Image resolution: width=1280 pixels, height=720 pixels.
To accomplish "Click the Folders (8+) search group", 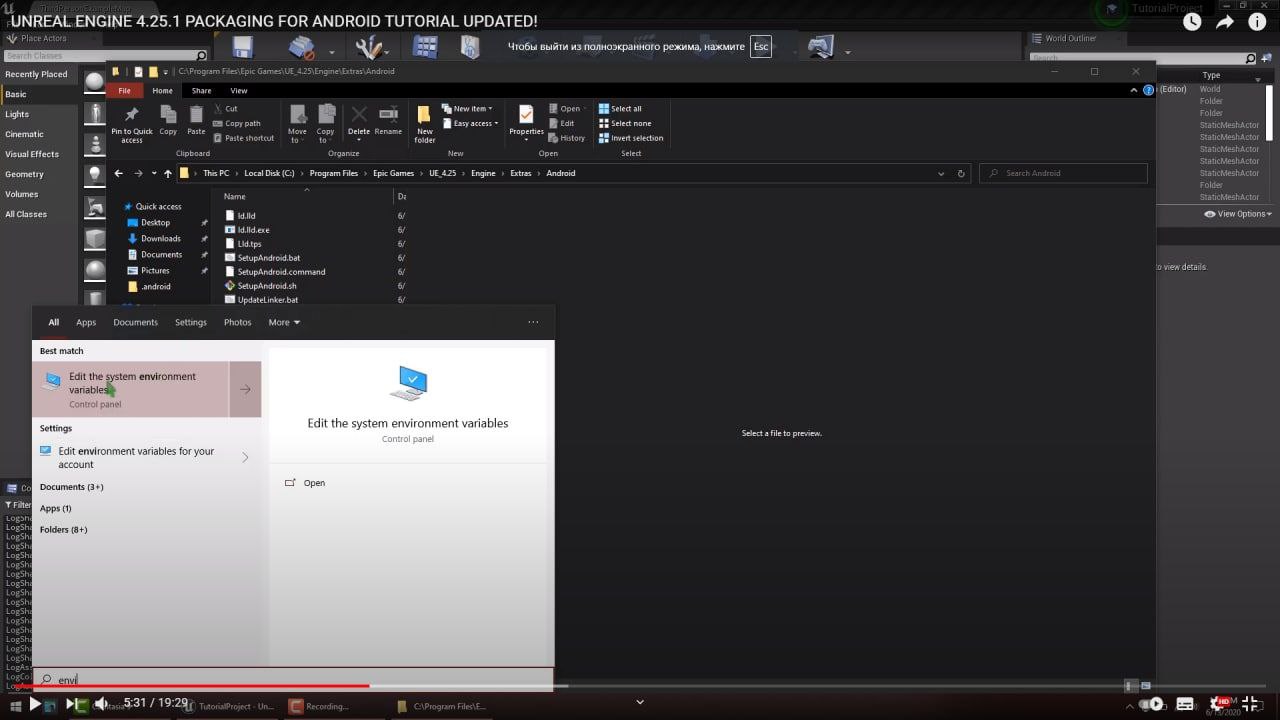I will pos(63,530).
